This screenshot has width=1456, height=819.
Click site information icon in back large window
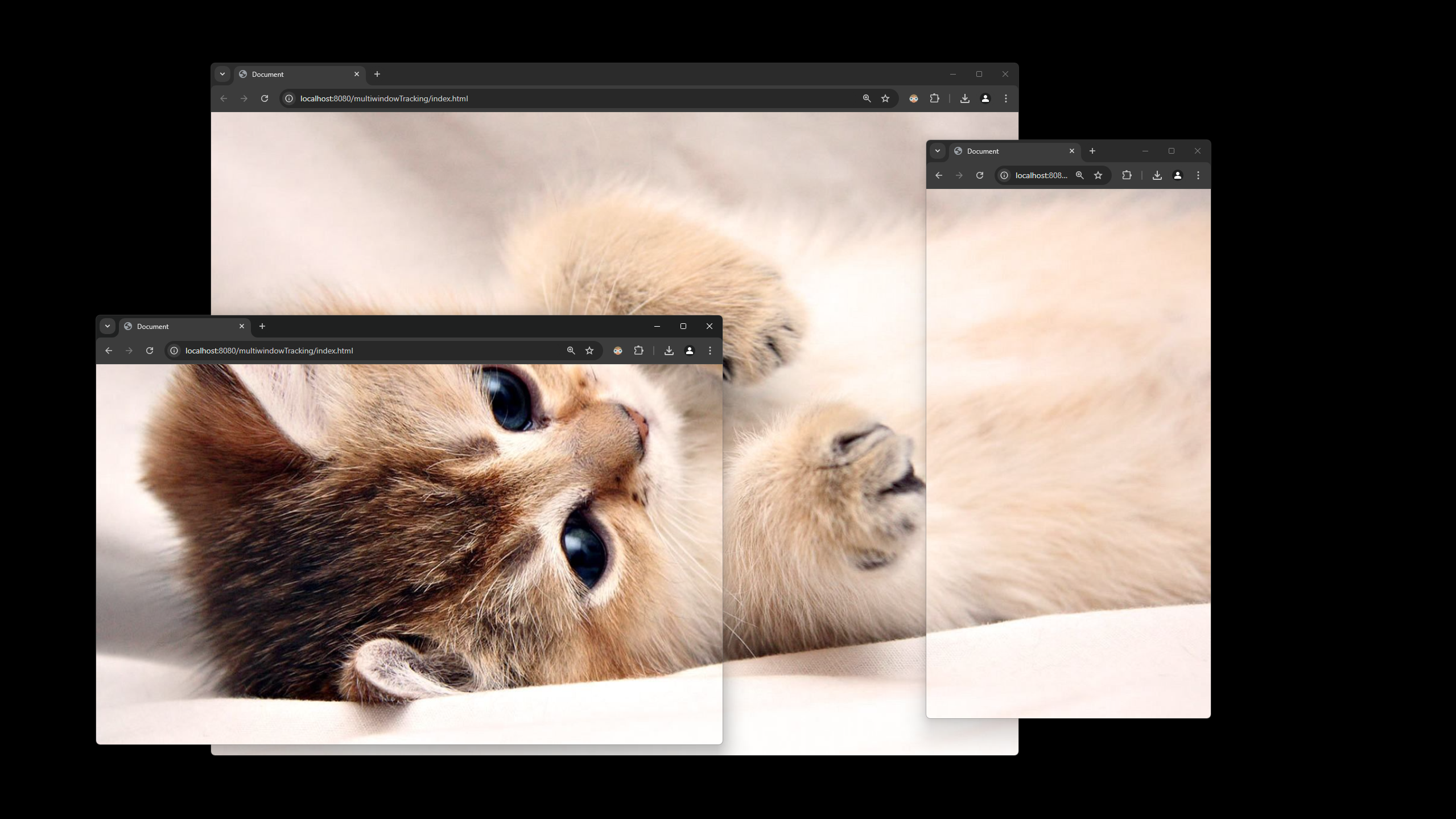(x=289, y=98)
